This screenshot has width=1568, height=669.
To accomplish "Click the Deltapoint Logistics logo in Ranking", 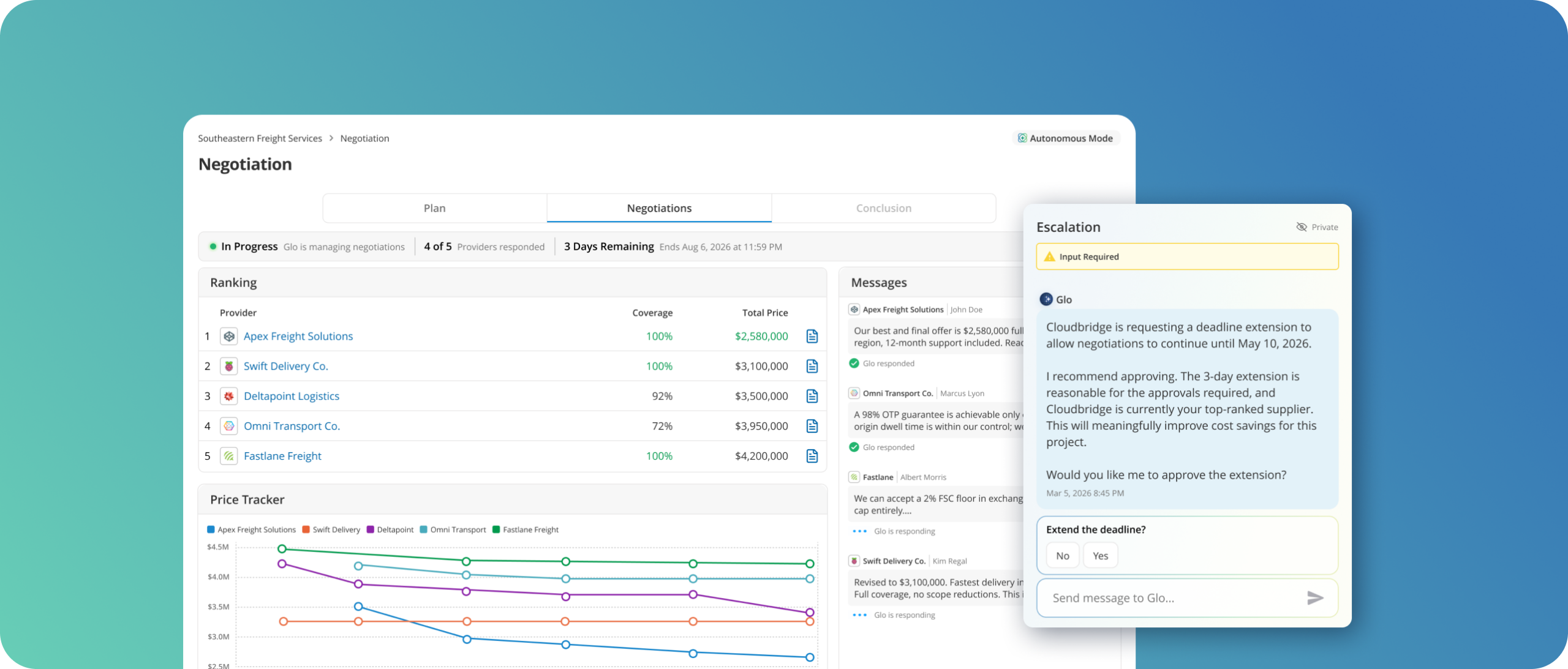I will pyautogui.click(x=229, y=396).
